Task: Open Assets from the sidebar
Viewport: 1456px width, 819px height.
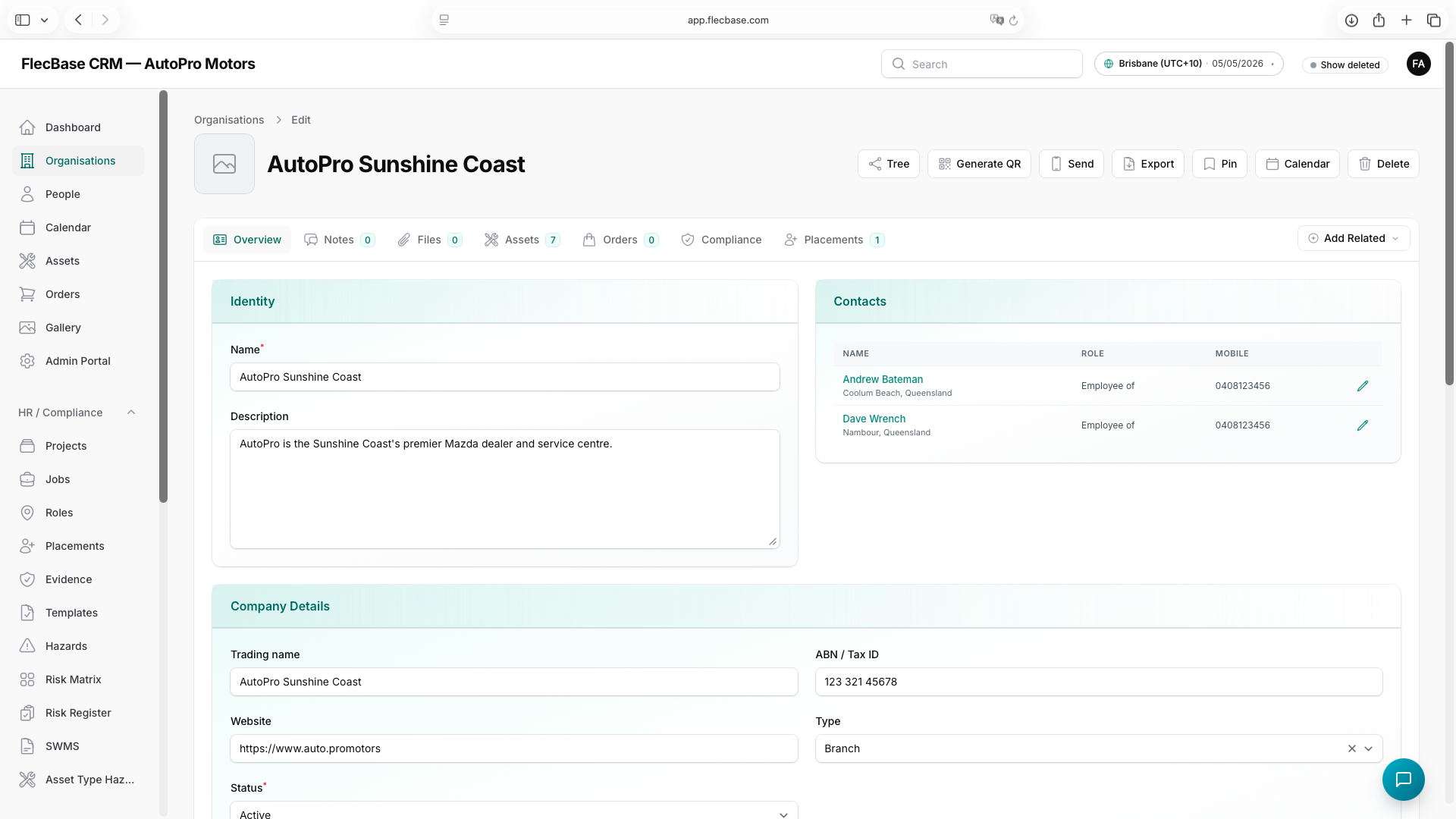Action: 78,261
